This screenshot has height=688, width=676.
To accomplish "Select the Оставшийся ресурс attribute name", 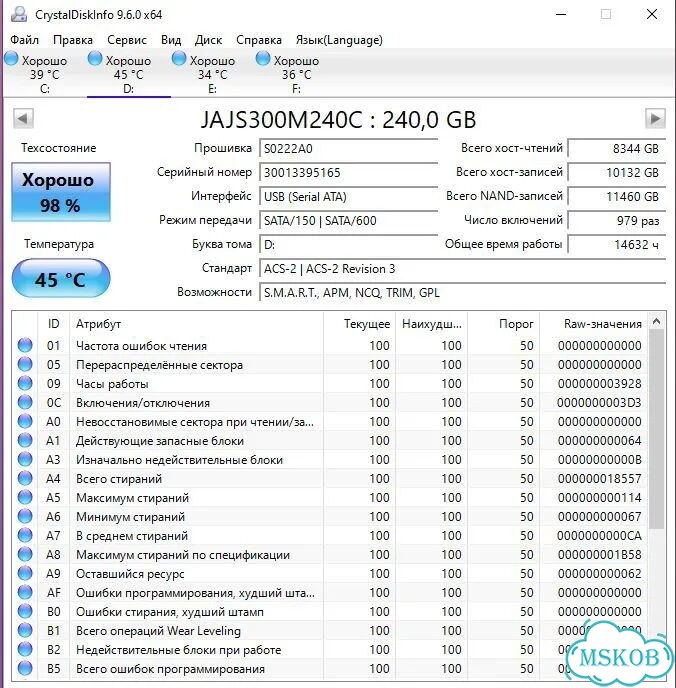I will coord(130,574).
